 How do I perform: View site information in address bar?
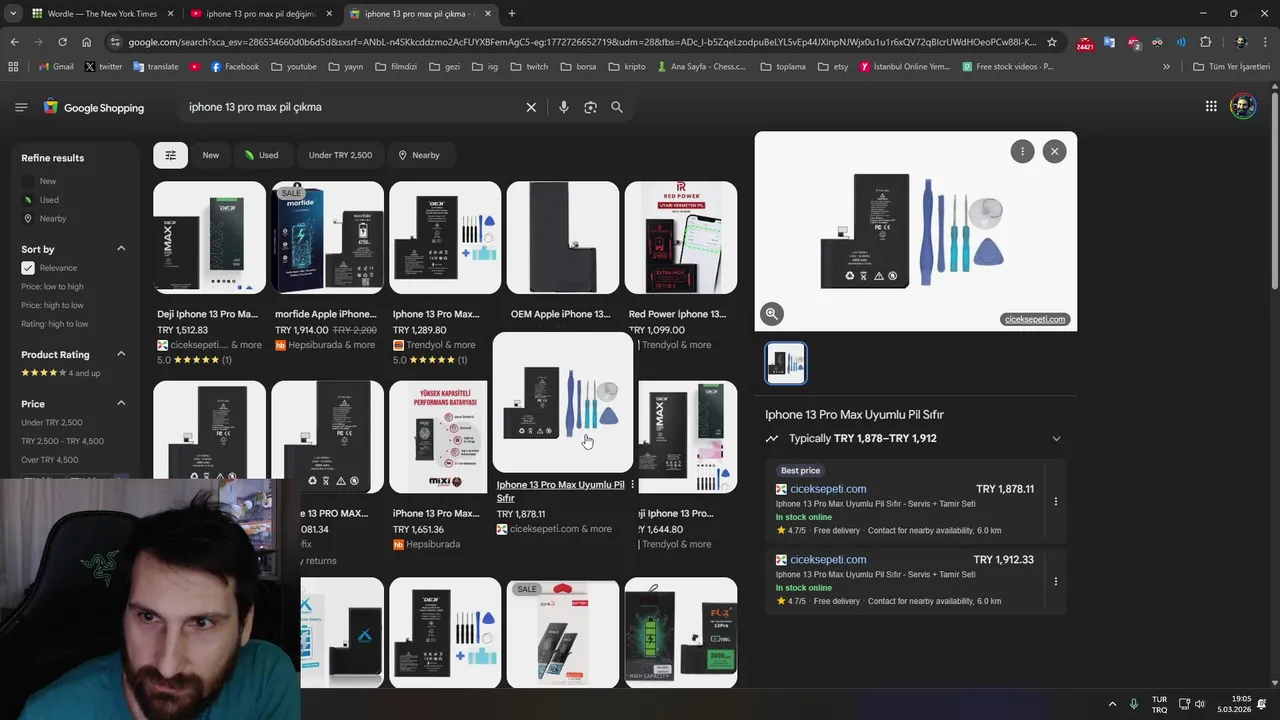coord(115,42)
